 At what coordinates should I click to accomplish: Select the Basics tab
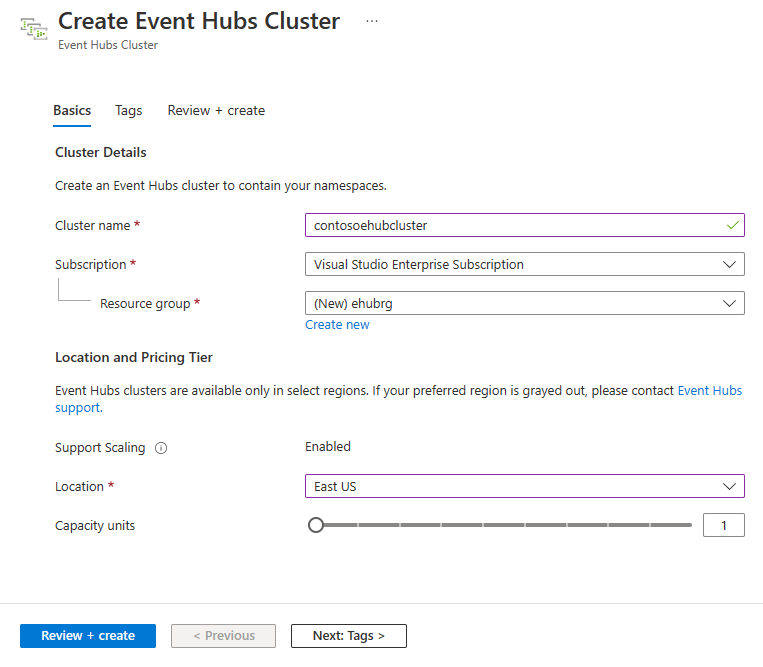click(x=72, y=110)
